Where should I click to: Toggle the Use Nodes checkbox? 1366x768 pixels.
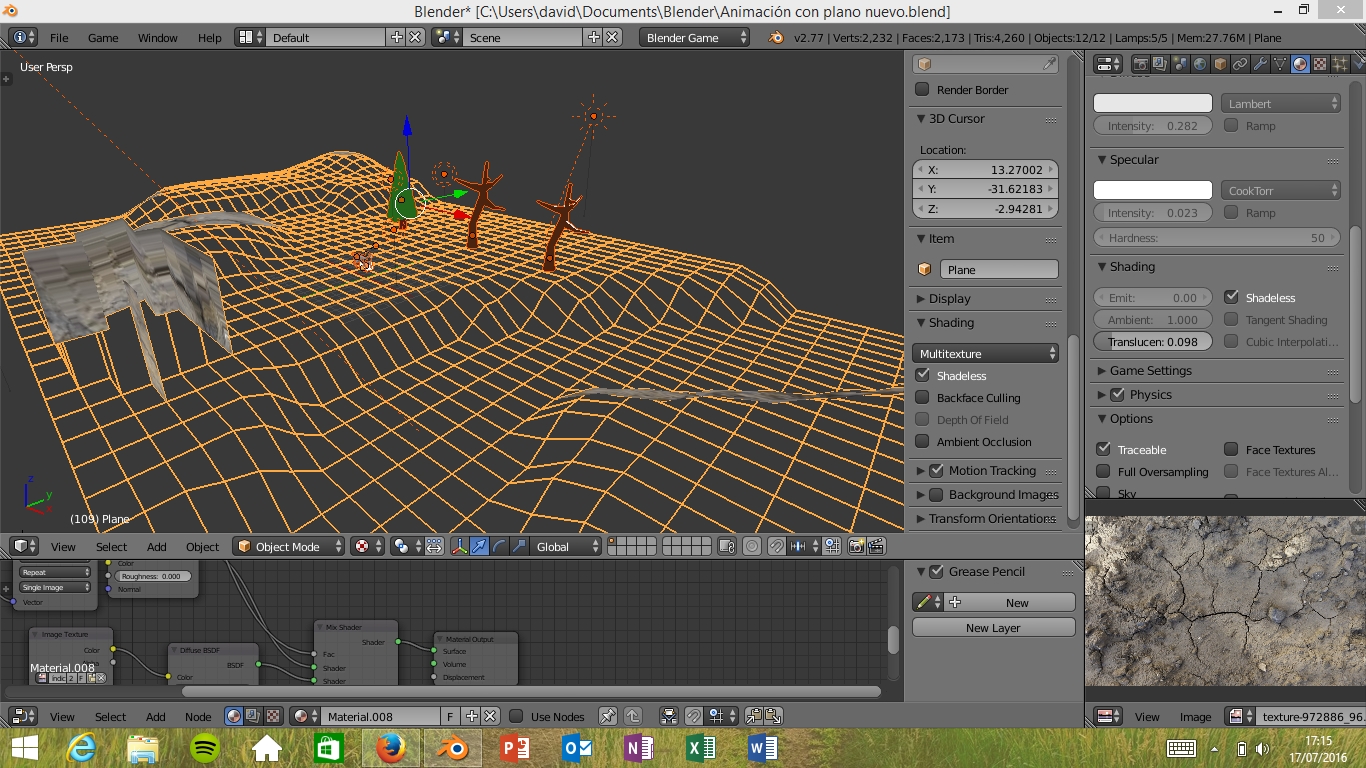pyautogui.click(x=517, y=716)
